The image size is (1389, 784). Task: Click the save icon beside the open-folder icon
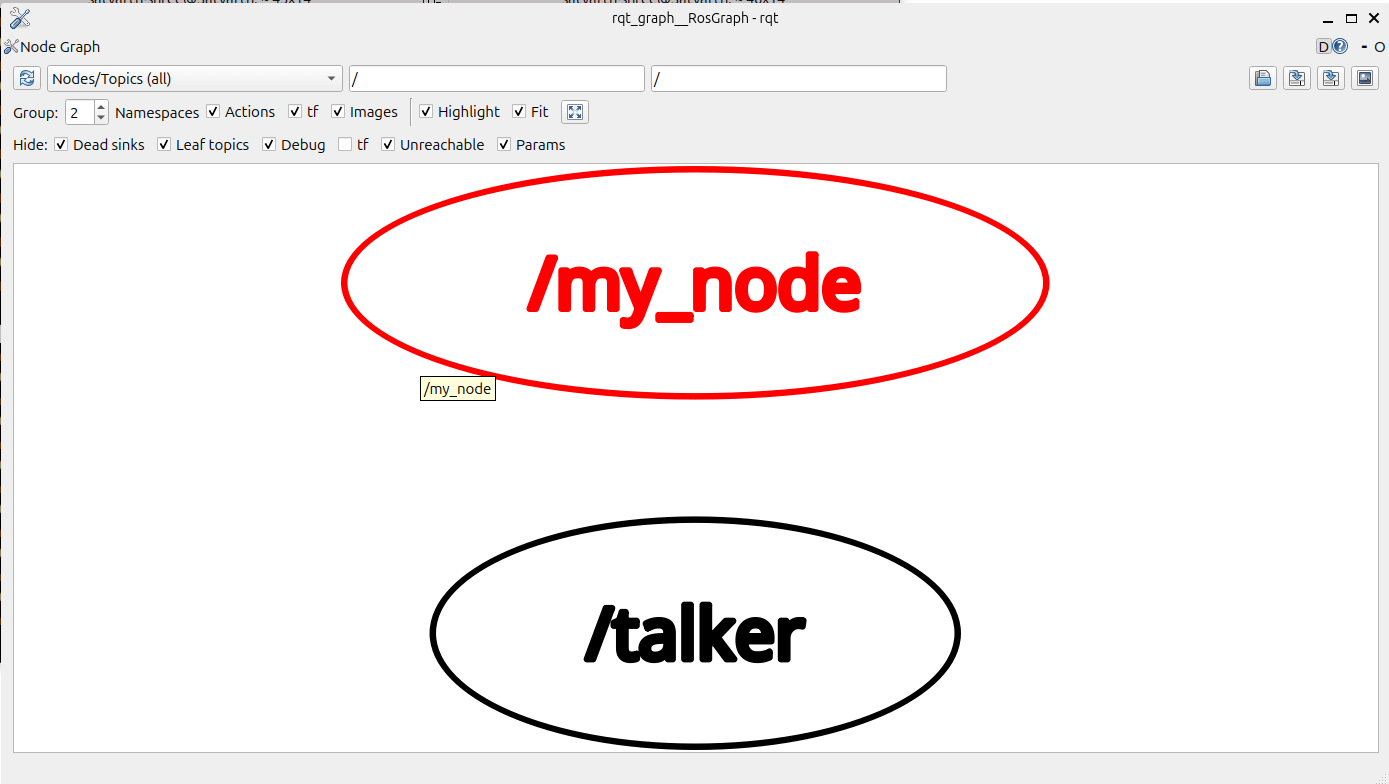coord(1297,79)
